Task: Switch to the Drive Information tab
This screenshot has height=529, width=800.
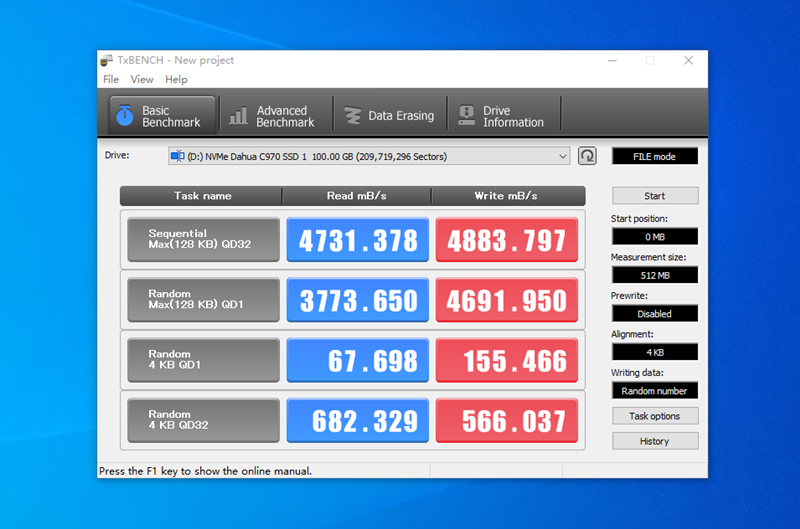Action: click(504, 116)
